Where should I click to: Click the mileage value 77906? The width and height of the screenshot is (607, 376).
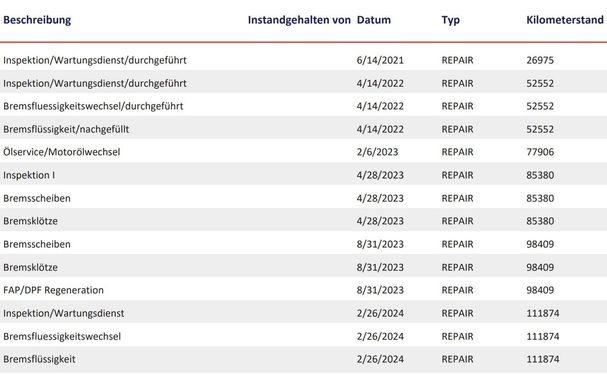point(540,152)
